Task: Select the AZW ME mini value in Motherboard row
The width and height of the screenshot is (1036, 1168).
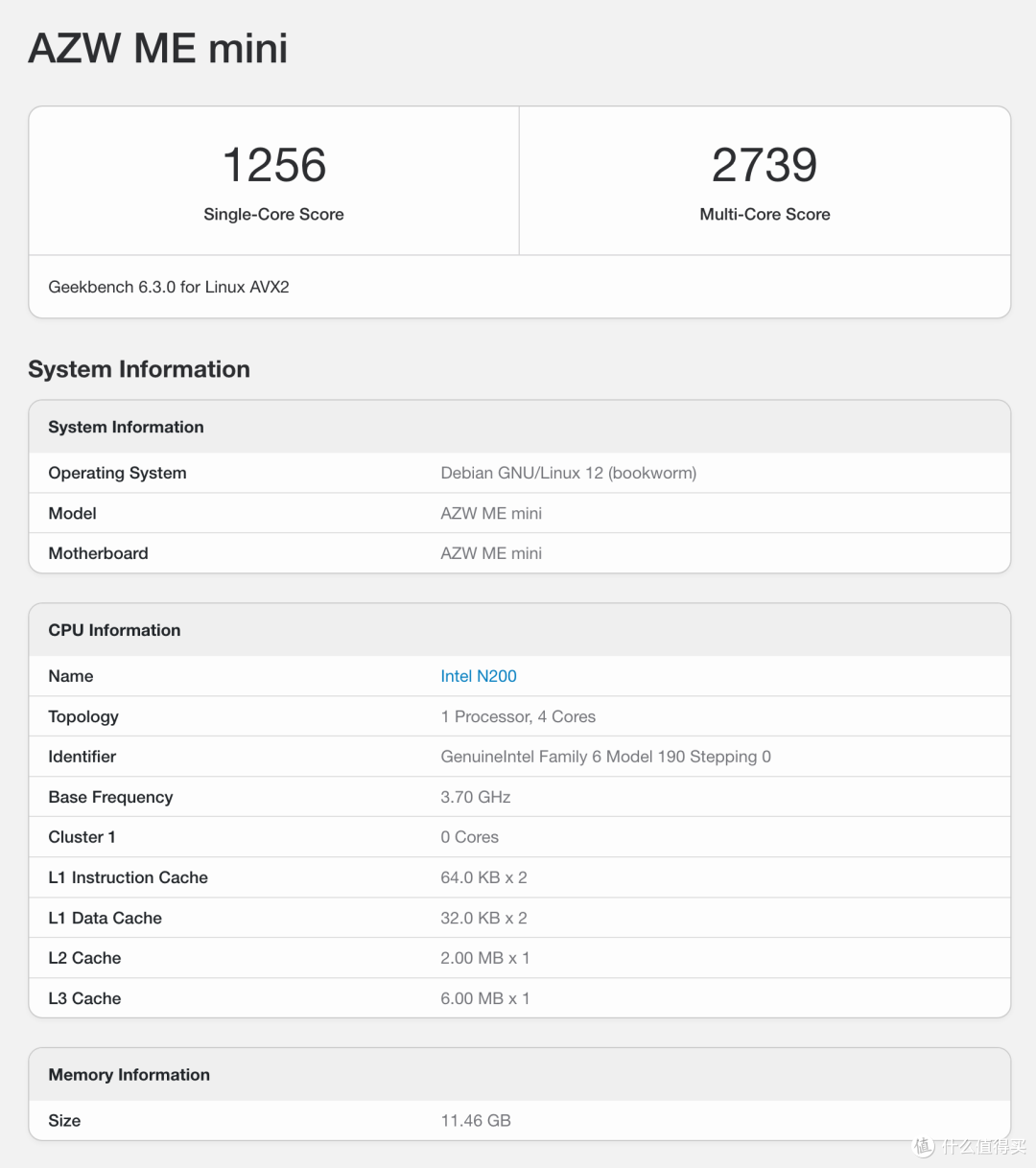Action: coord(491,553)
